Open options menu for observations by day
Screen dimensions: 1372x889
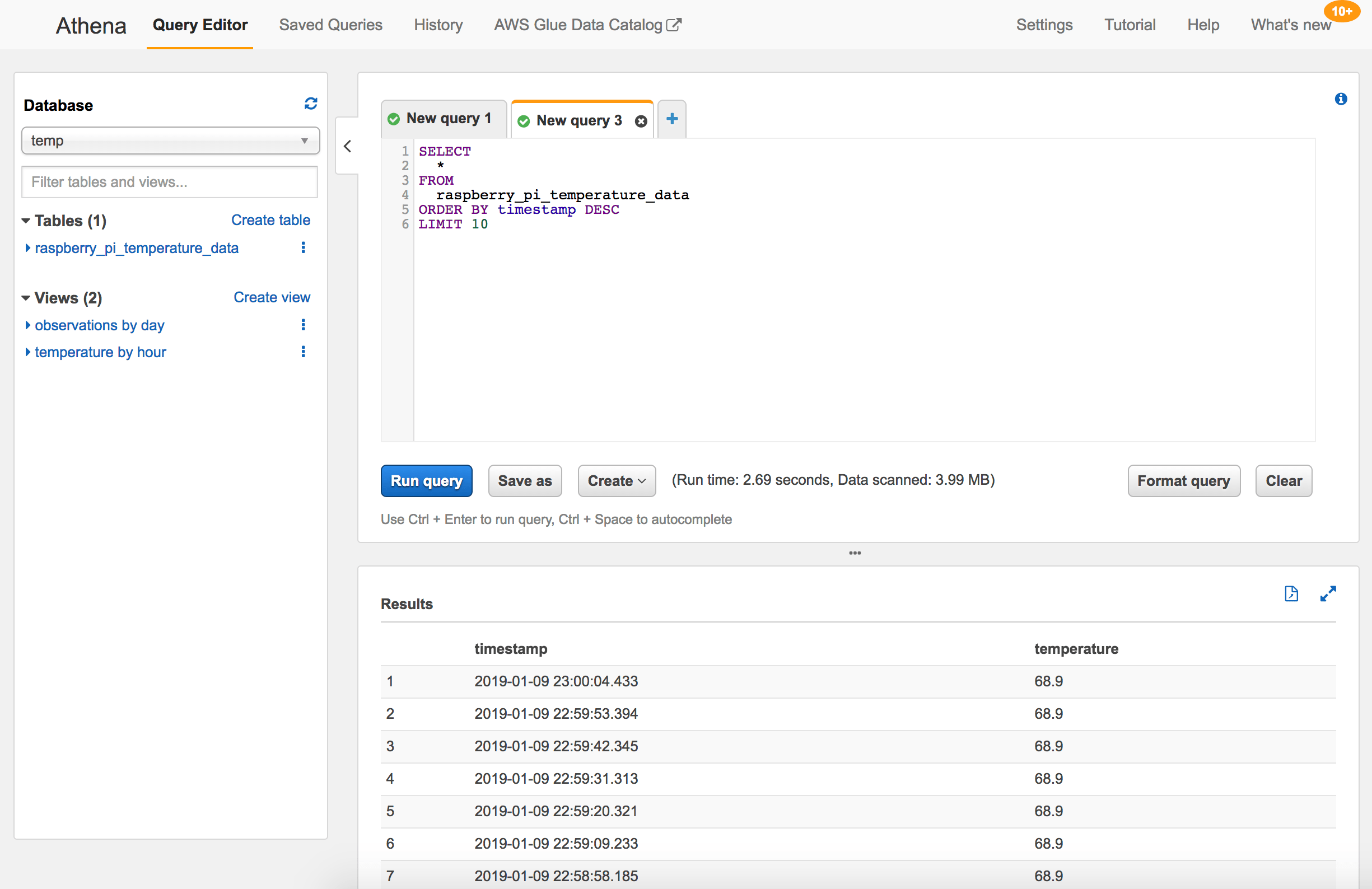click(303, 325)
